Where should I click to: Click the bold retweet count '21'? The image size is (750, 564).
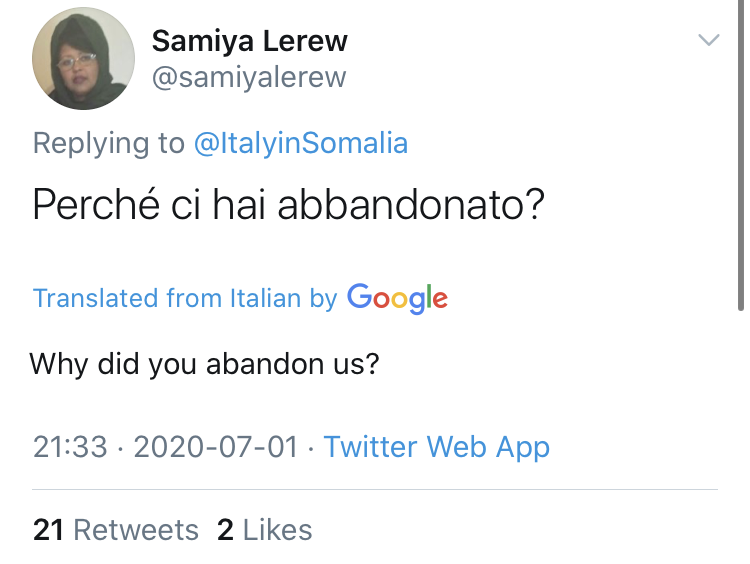[x=49, y=529]
